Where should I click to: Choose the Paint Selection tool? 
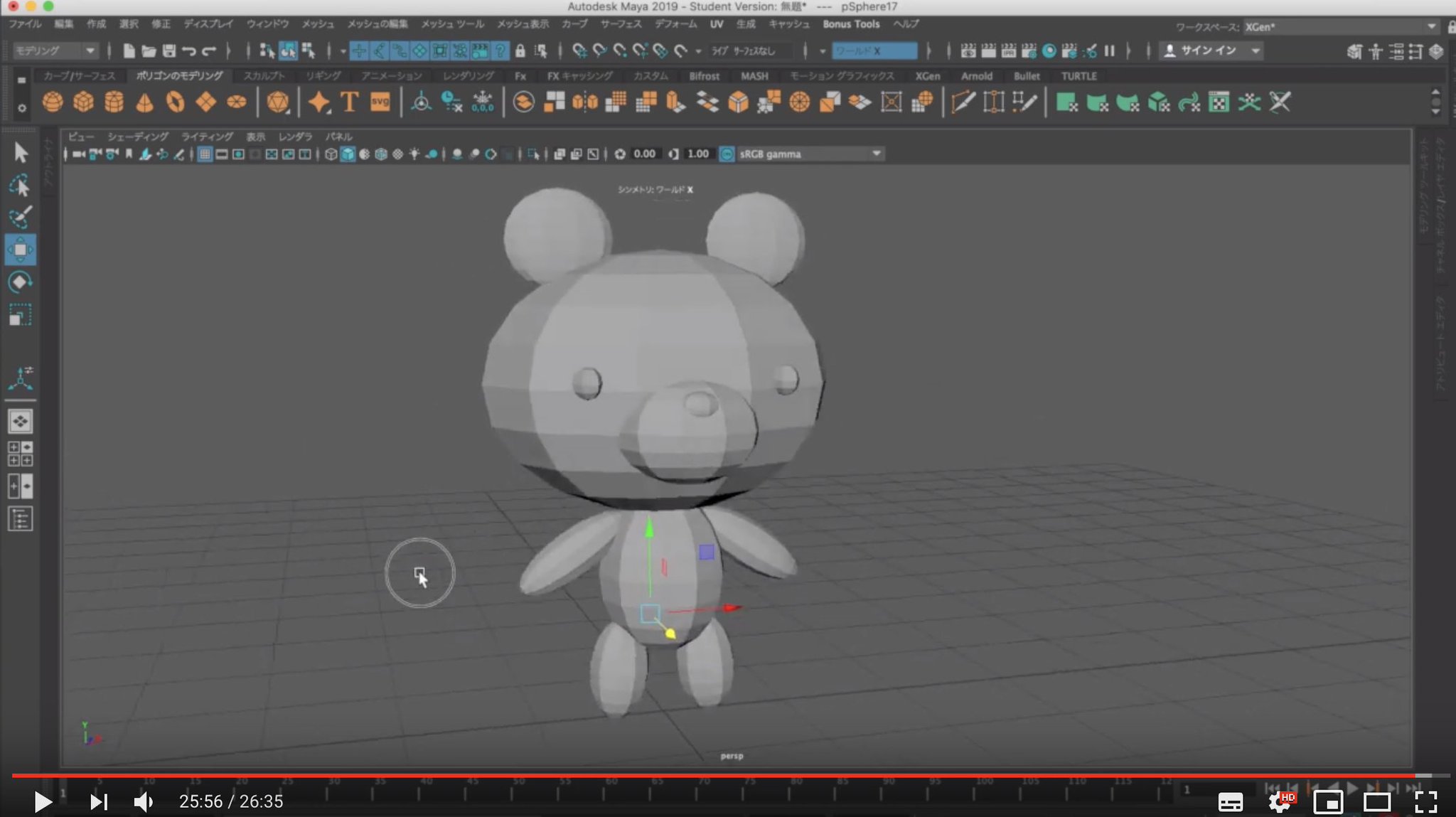coord(20,217)
